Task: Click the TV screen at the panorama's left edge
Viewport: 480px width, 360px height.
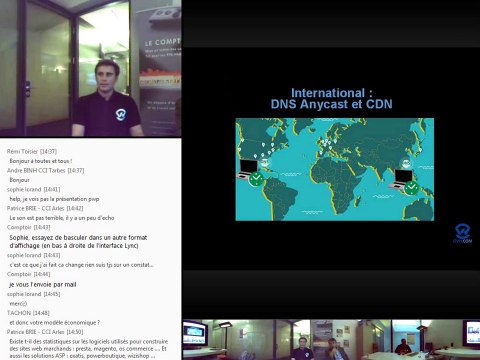Action: click(195, 333)
